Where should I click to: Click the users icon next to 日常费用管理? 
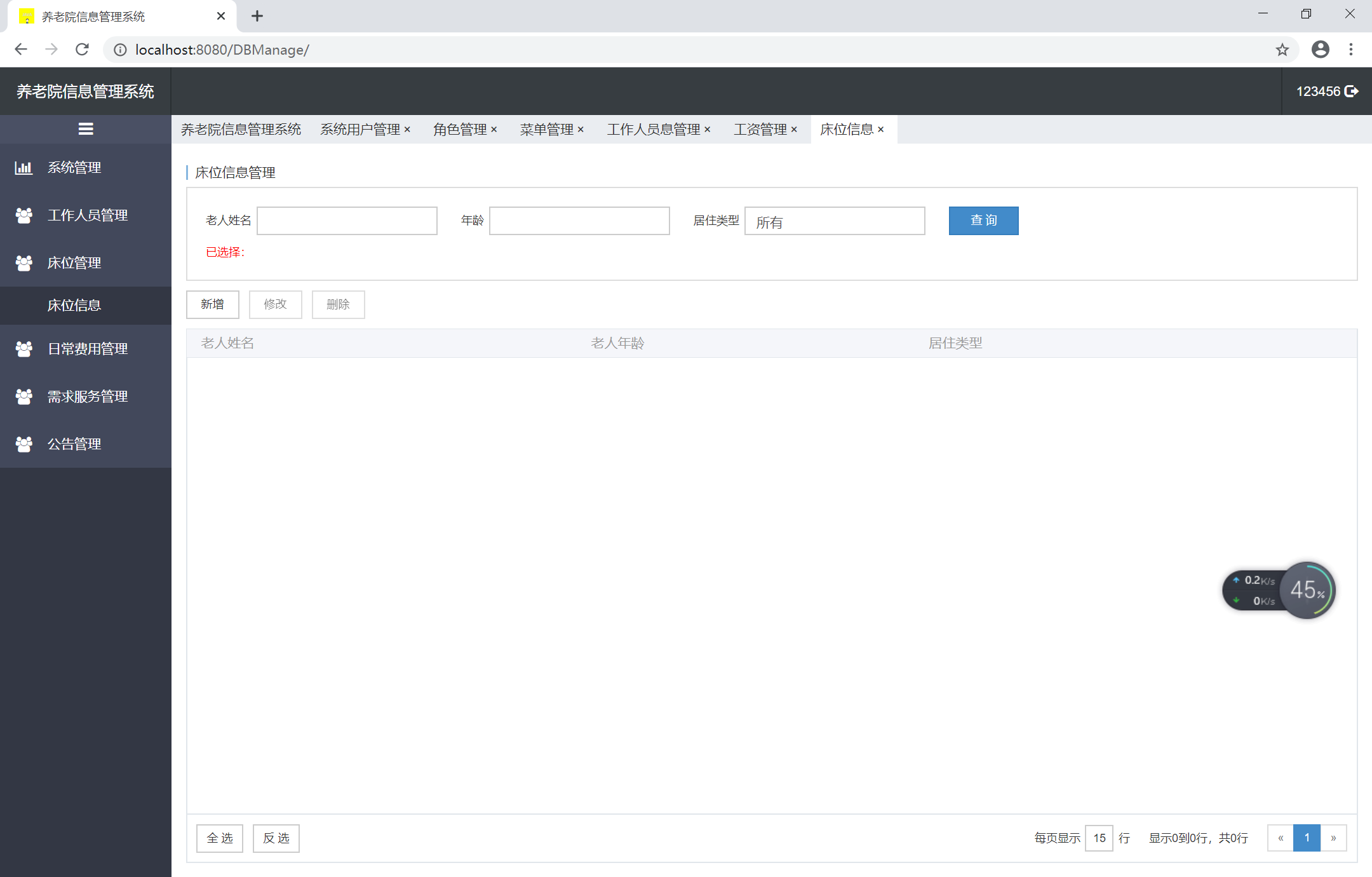click(x=24, y=349)
